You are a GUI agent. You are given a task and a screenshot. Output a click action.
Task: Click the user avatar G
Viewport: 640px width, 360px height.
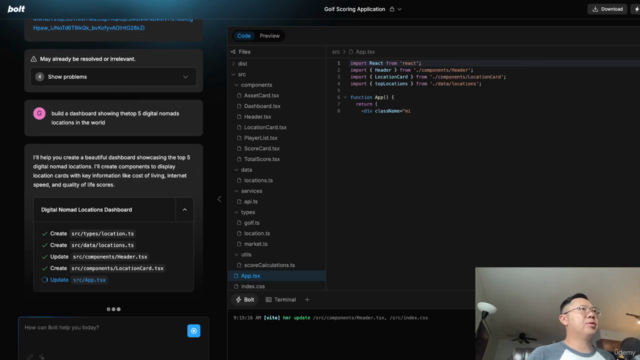39,113
